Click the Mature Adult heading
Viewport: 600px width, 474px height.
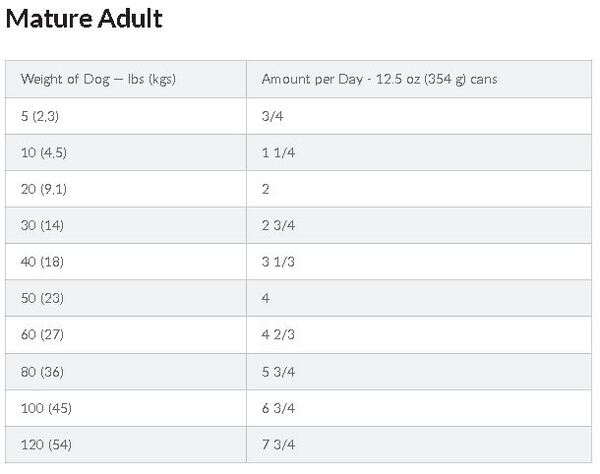84,19
